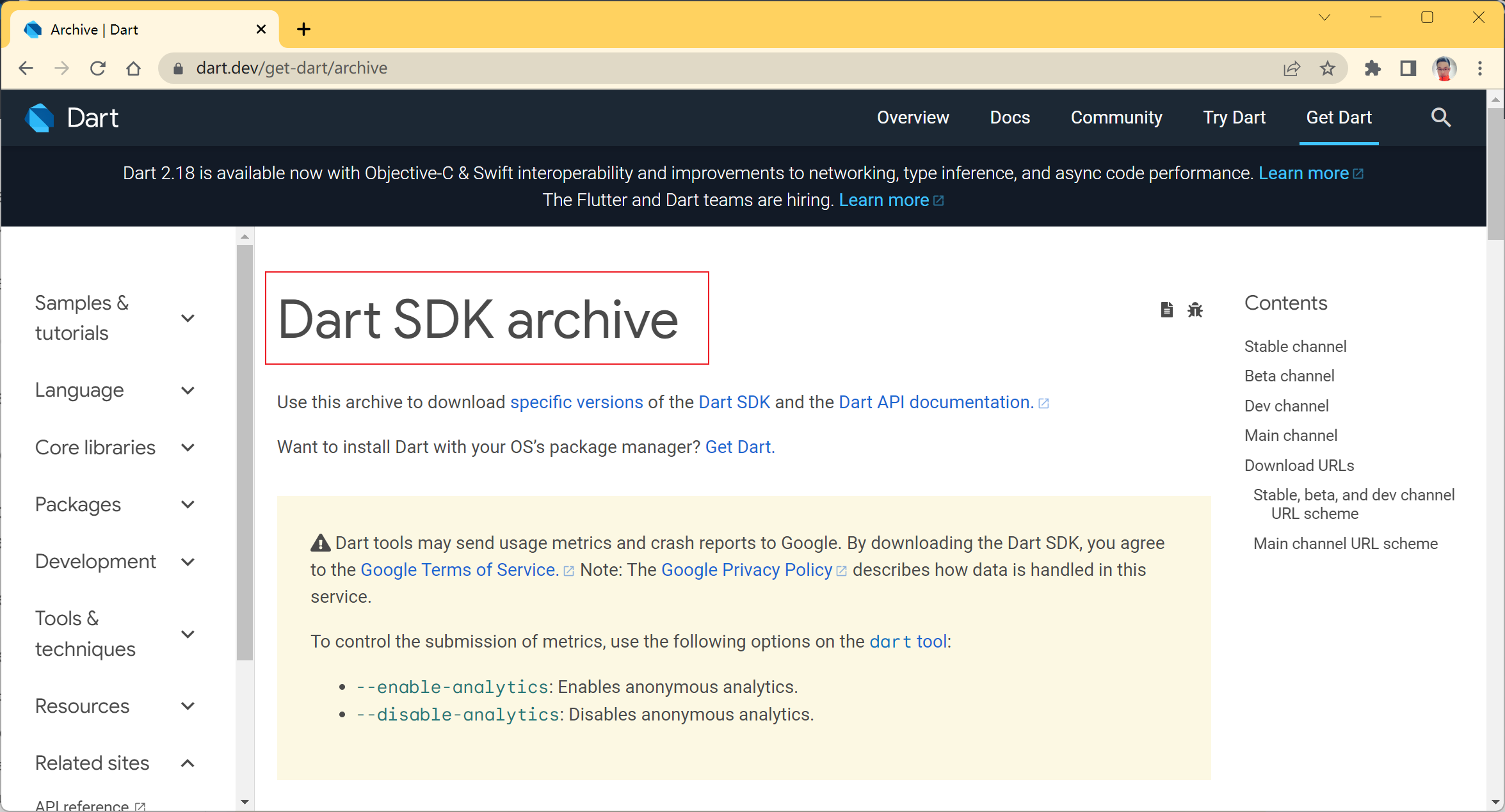Open the tab search chevron in title bar
This screenshot has width=1505, height=812.
[x=1324, y=17]
